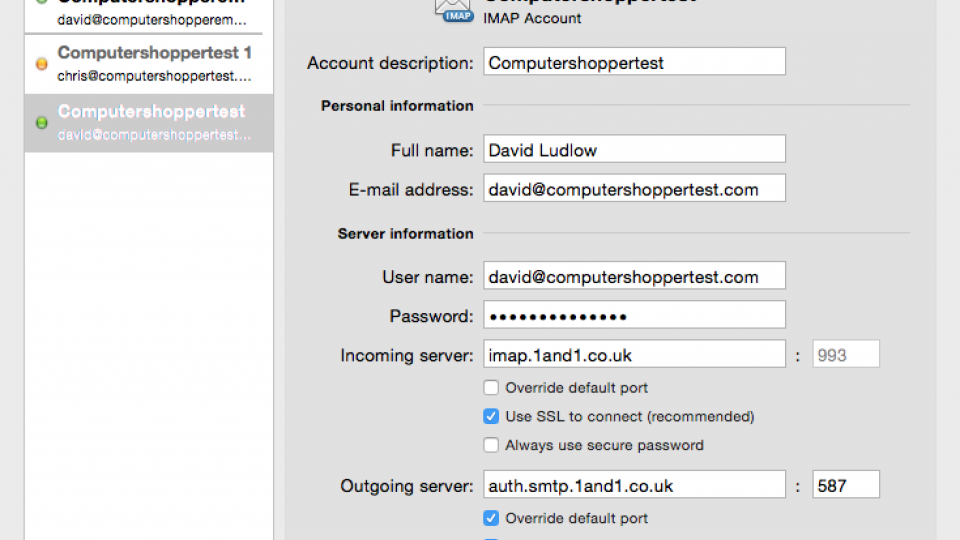Screen dimensions: 960x540
Task: Select the Computershoppertest 1 account
Action: 149,64
